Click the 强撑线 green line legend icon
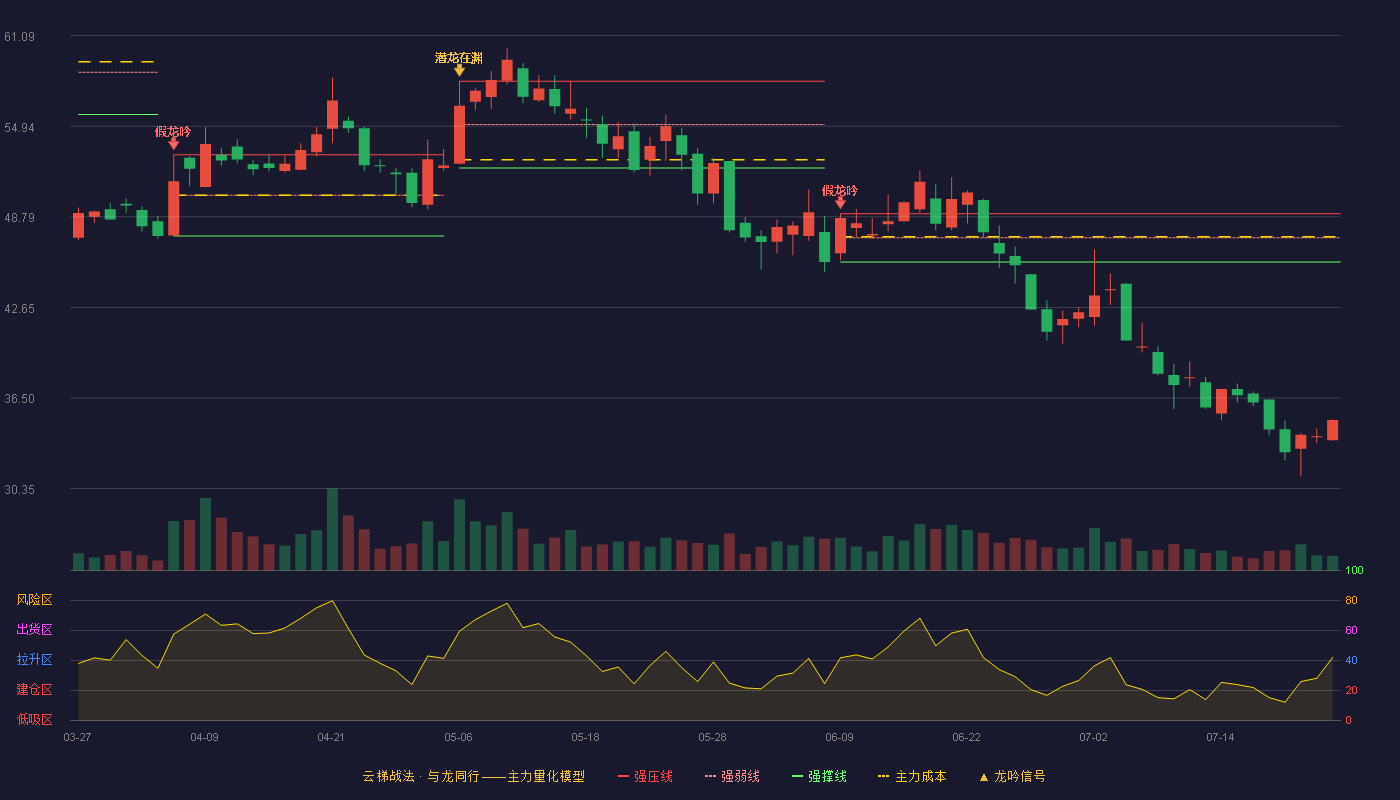This screenshot has height=800, width=1400. (x=798, y=777)
